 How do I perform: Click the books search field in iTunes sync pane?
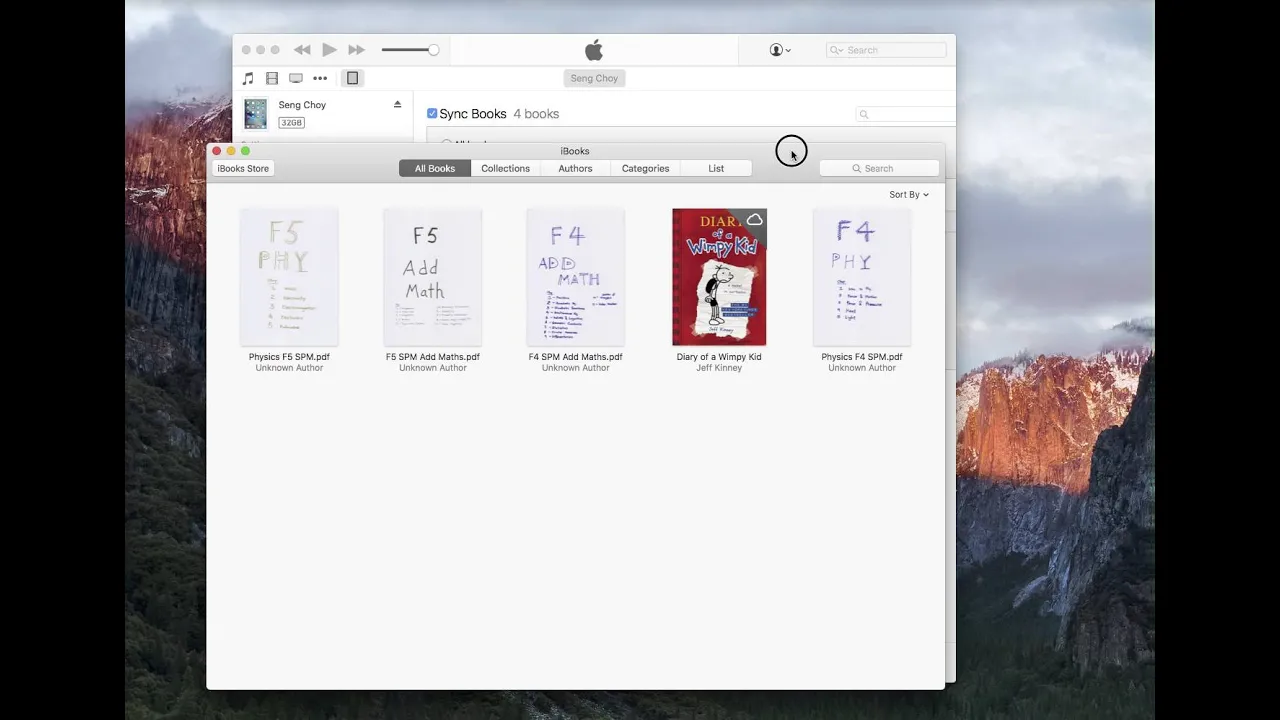(906, 114)
